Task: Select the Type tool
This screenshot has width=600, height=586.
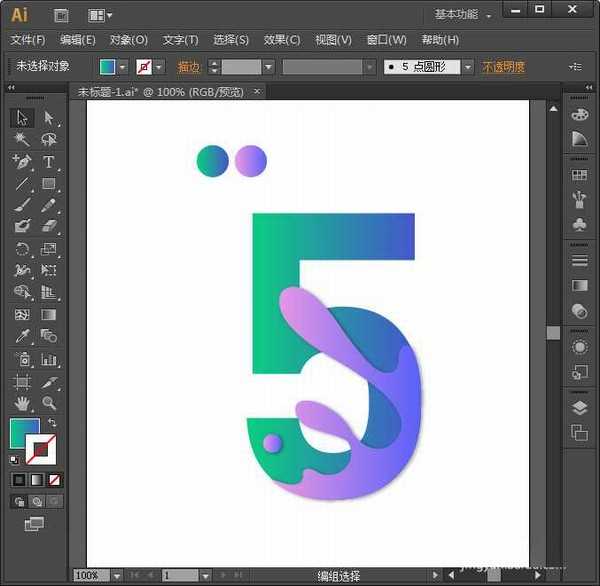Action: pos(48,162)
